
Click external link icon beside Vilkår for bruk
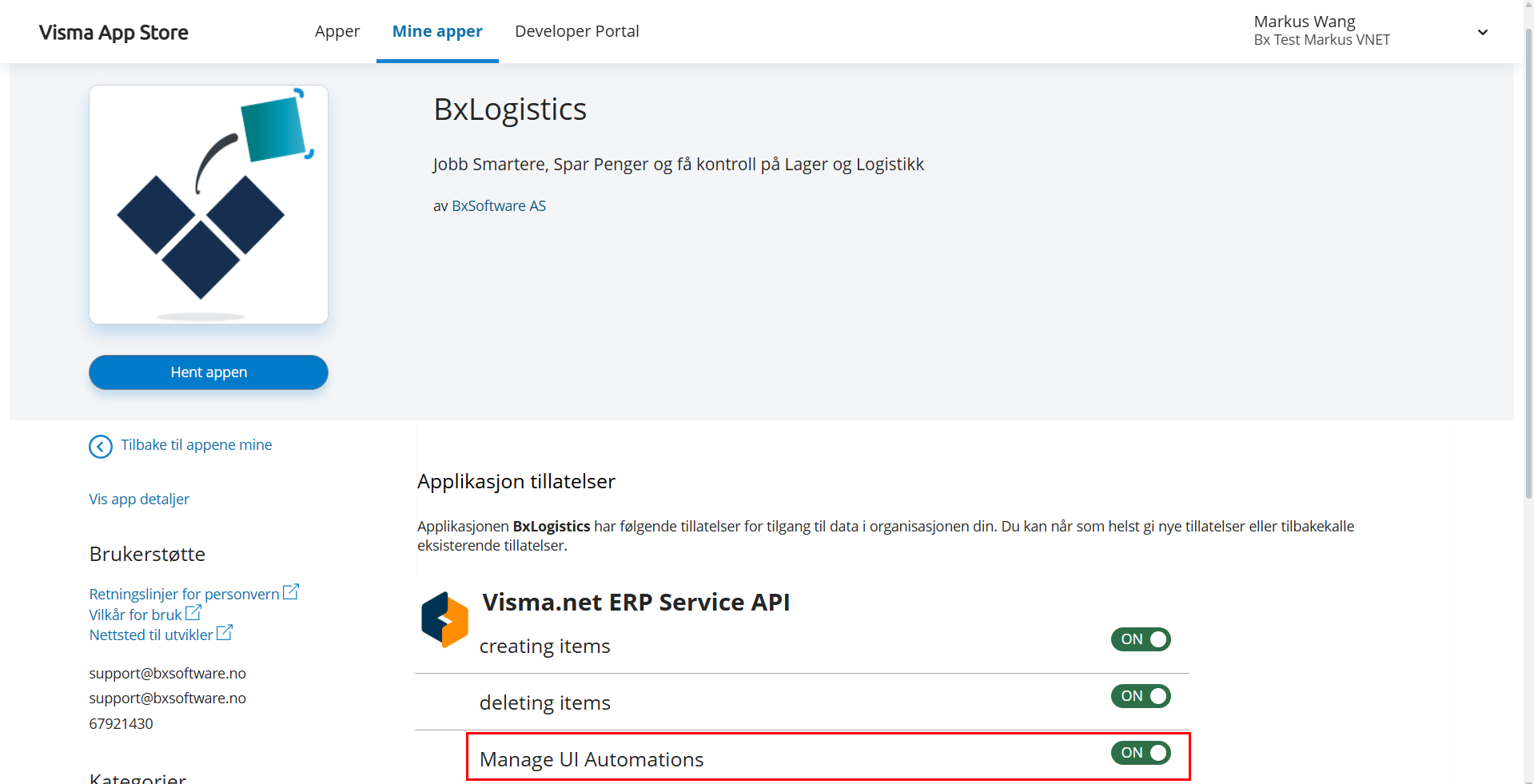193,613
